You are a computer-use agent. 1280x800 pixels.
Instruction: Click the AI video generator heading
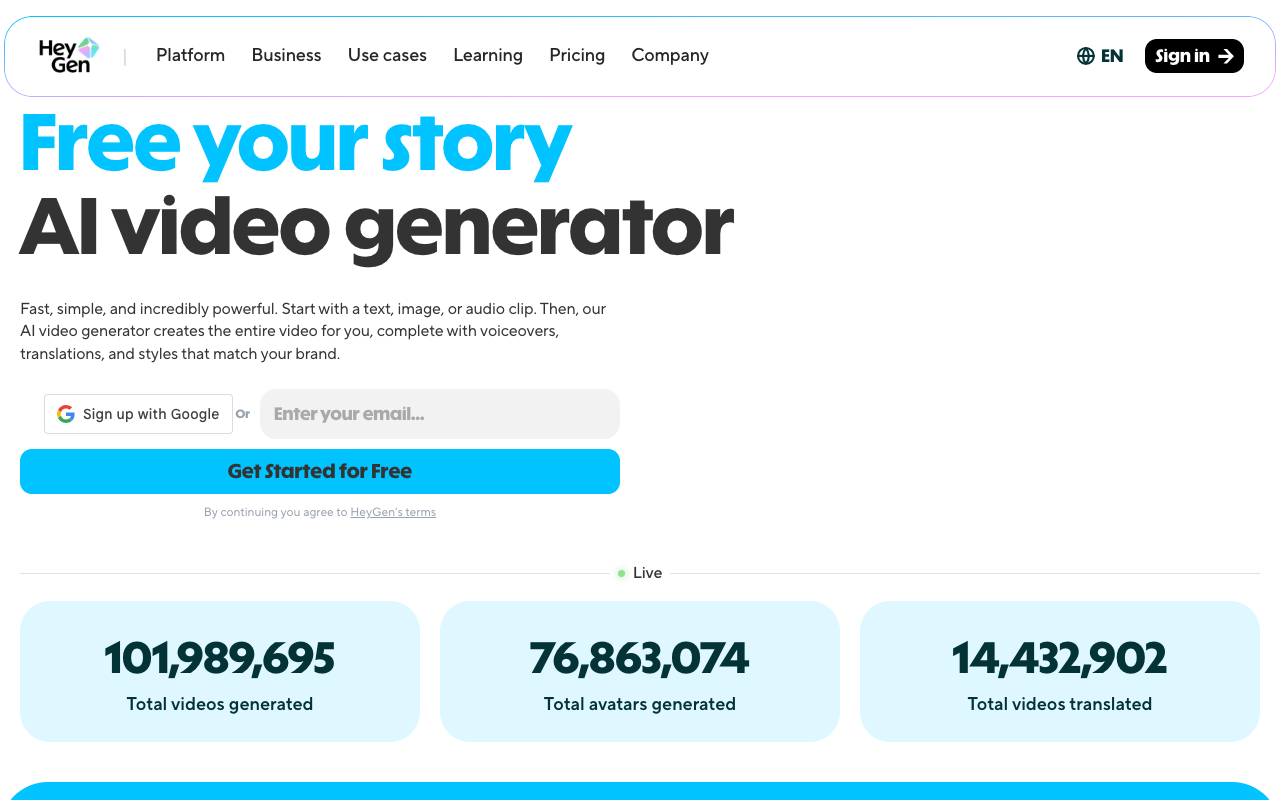376,227
